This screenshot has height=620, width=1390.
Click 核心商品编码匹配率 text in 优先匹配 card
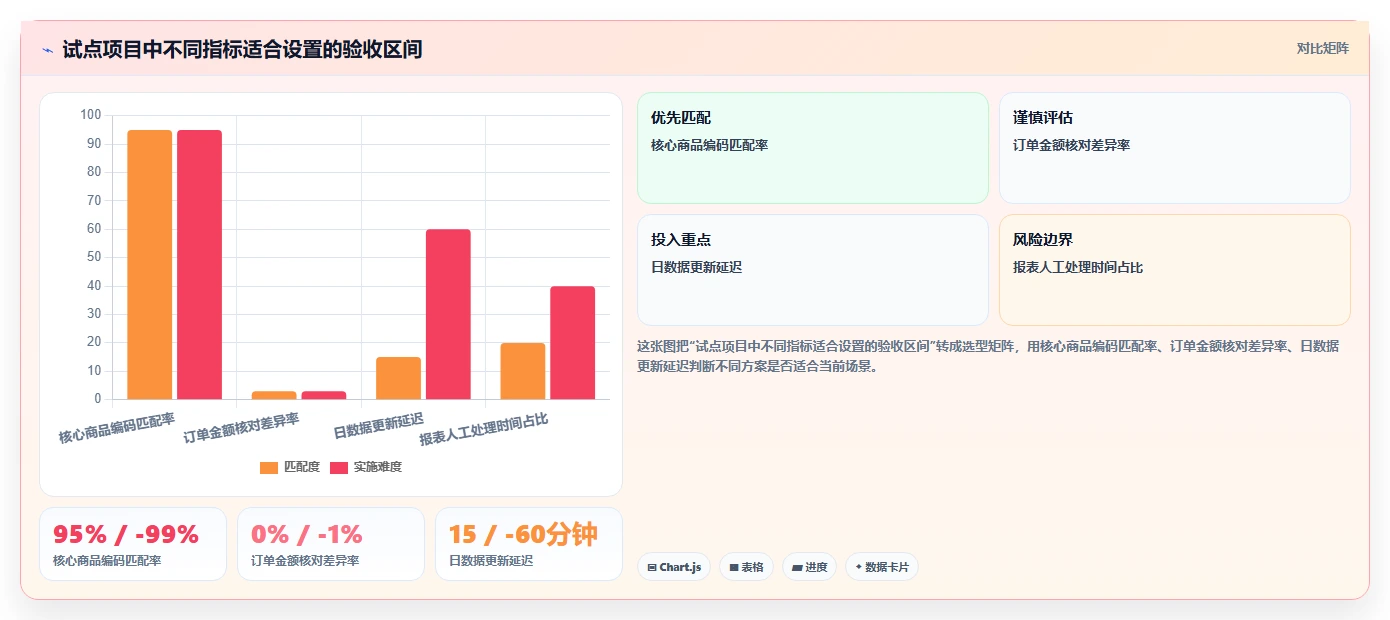coord(709,145)
